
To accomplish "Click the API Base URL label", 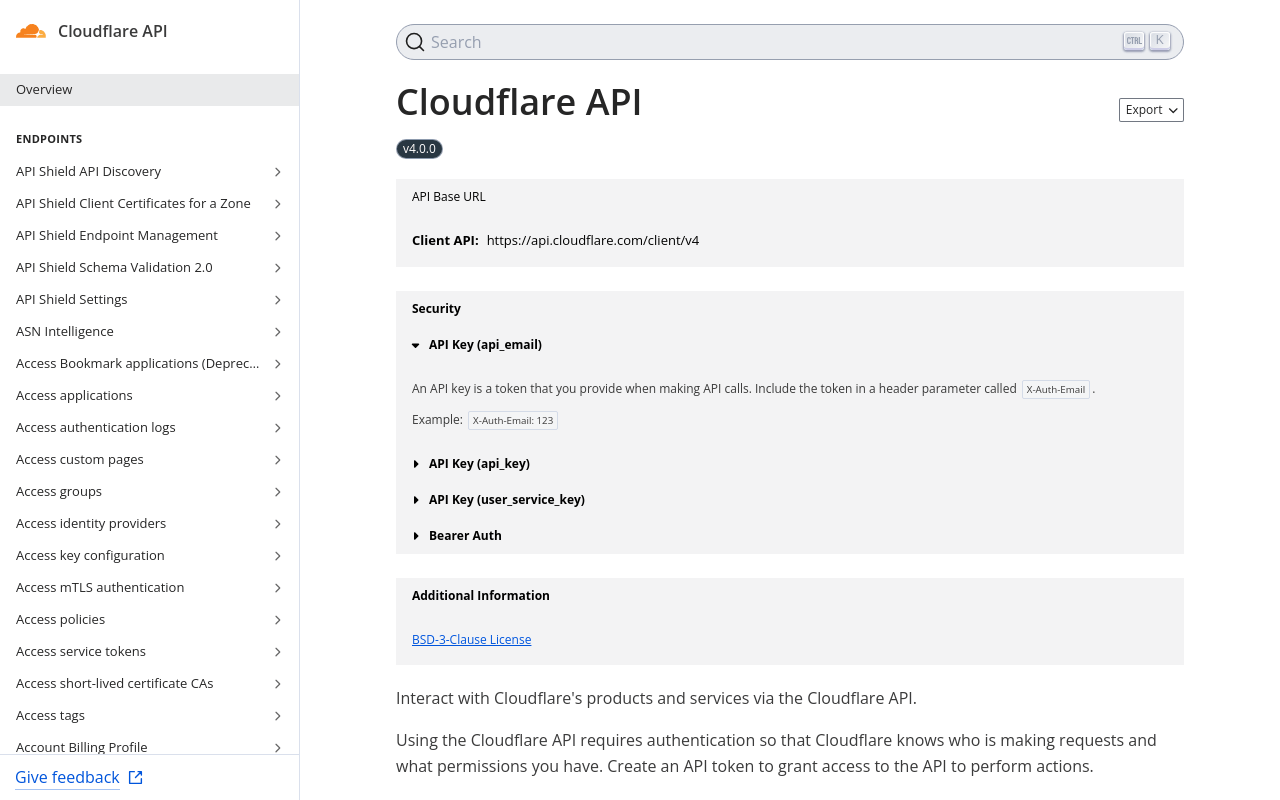I will click(449, 196).
